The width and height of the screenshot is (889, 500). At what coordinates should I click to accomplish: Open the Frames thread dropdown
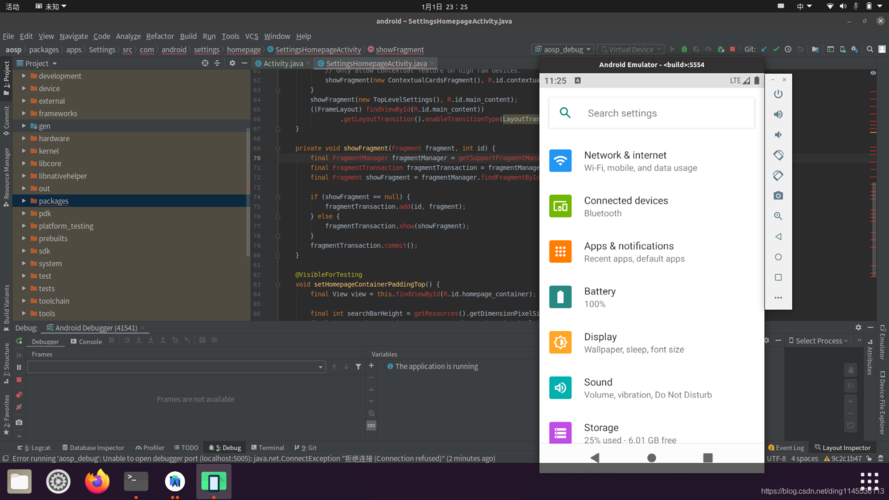click(x=176, y=367)
